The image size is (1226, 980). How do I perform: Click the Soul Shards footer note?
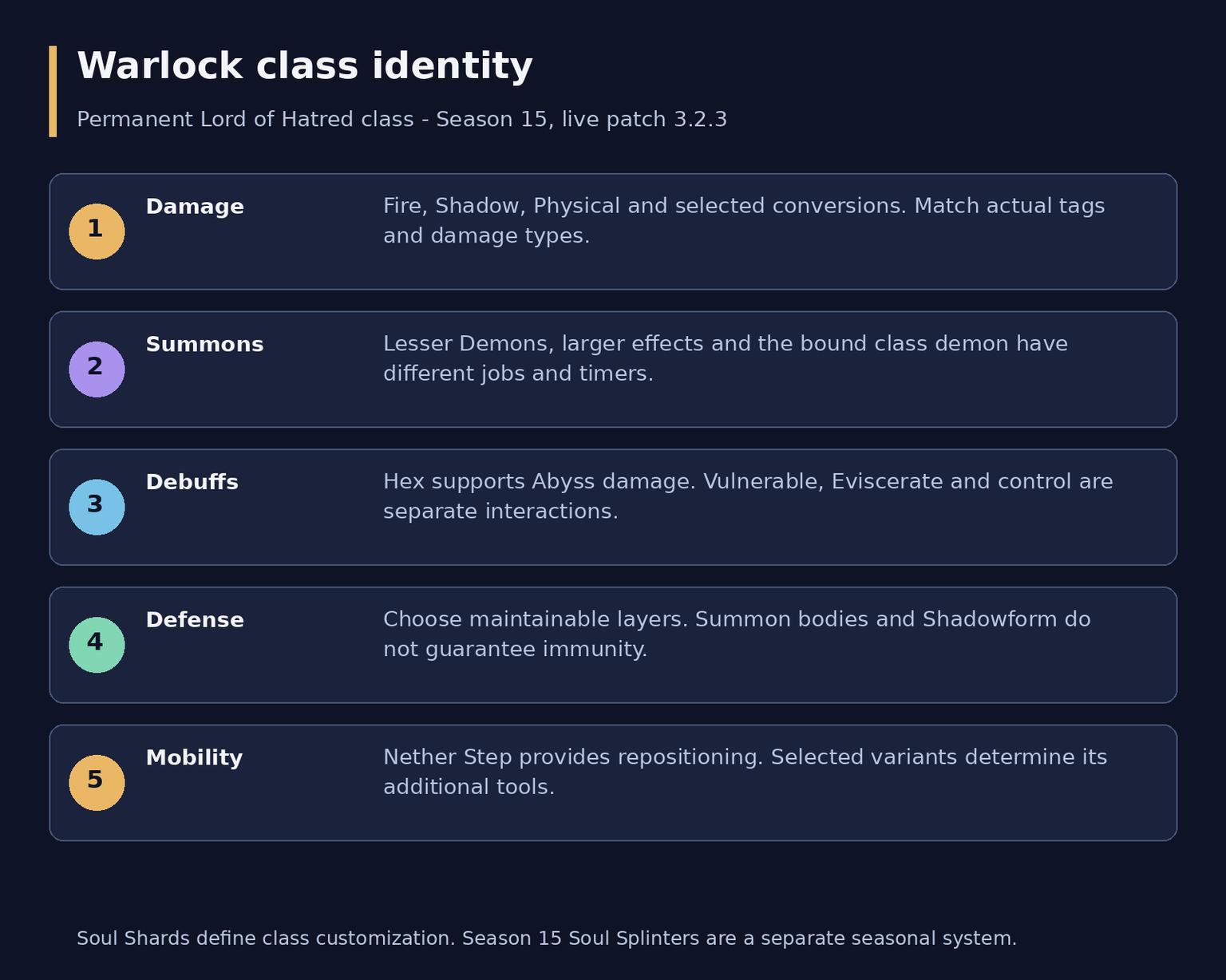click(547, 939)
